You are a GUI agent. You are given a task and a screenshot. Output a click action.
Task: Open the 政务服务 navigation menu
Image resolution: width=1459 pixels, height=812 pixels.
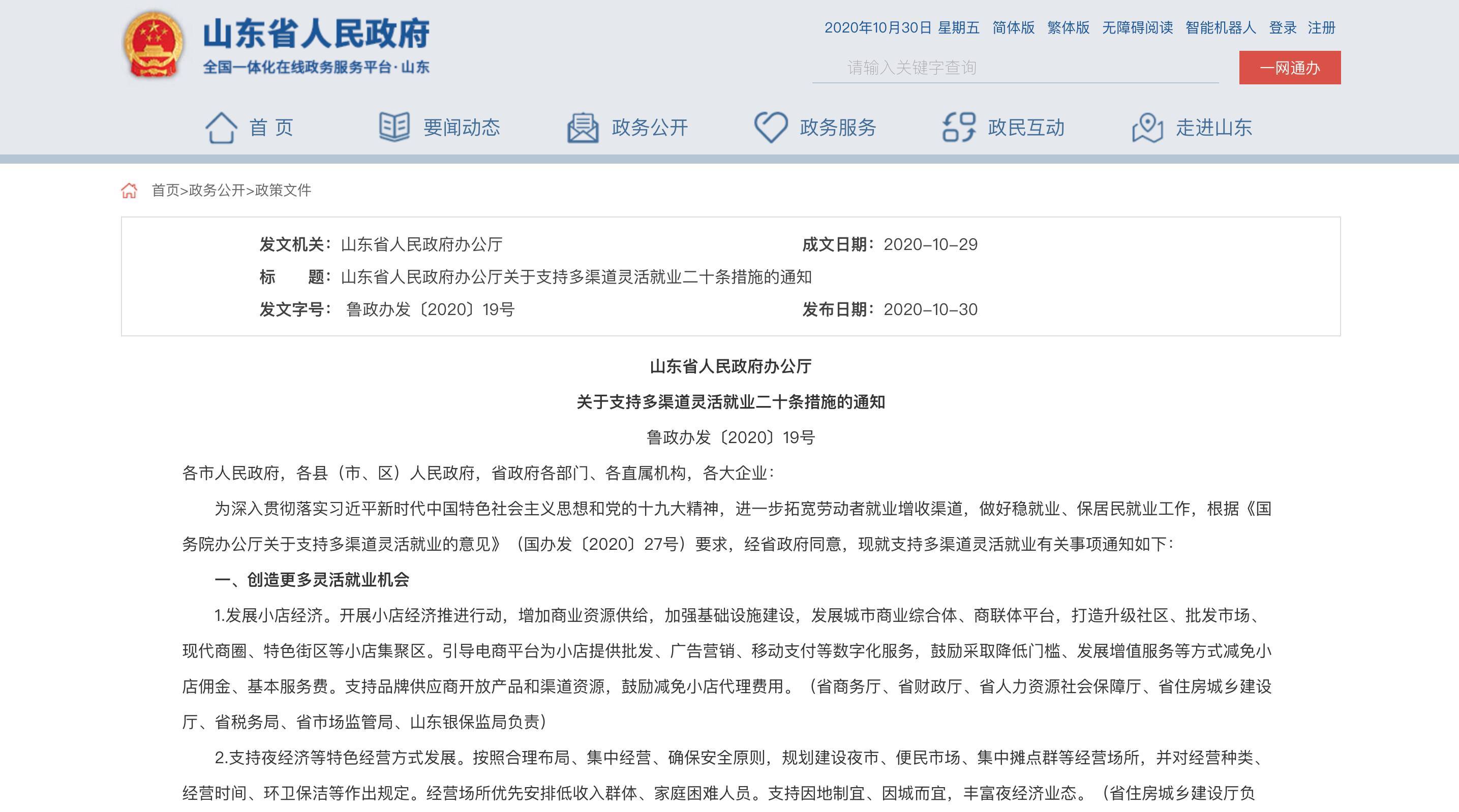(837, 128)
